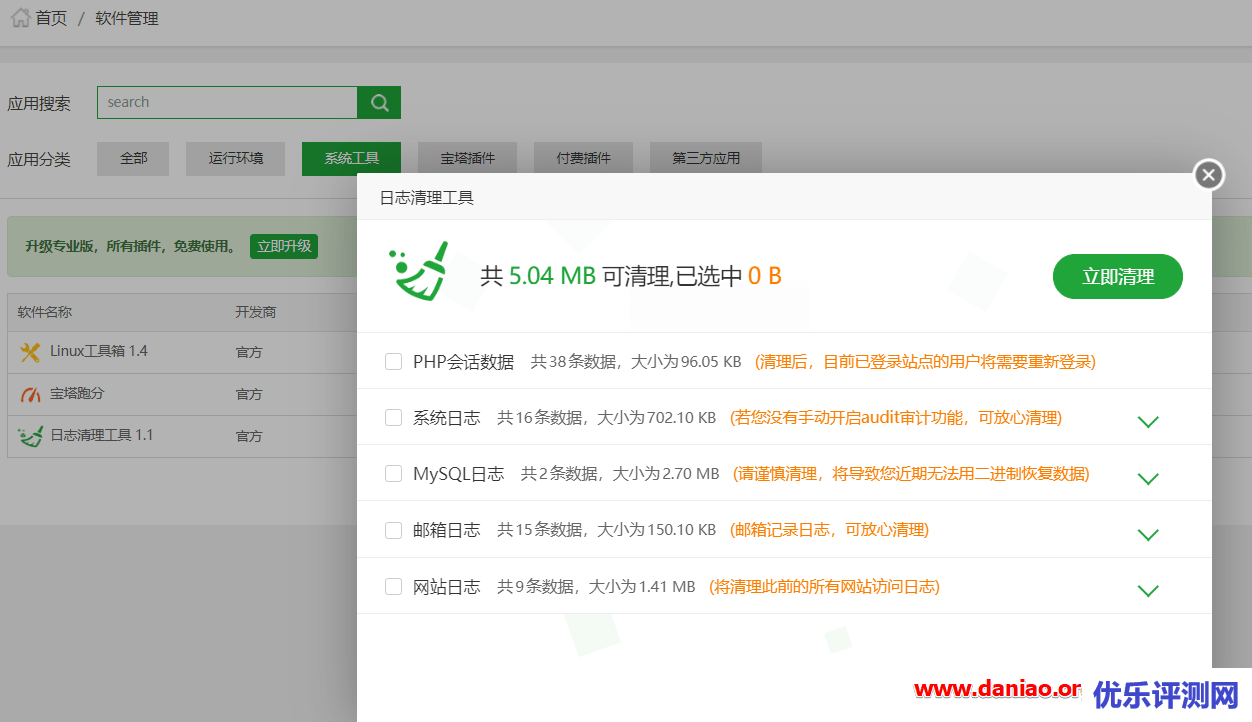Select the 网站日志 checkbox
Viewport: 1252px width, 722px height.
coord(393,587)
